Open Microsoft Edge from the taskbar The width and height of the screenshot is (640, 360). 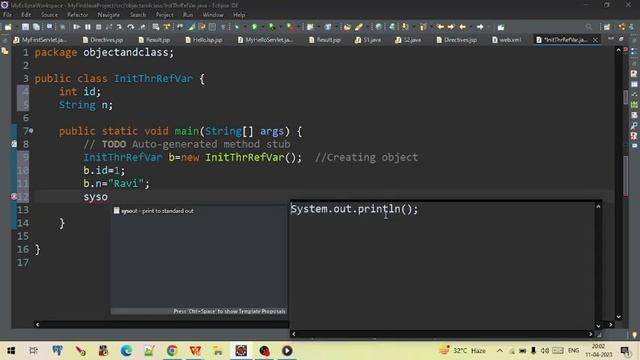pyautogui.click(x=126, y=351)
